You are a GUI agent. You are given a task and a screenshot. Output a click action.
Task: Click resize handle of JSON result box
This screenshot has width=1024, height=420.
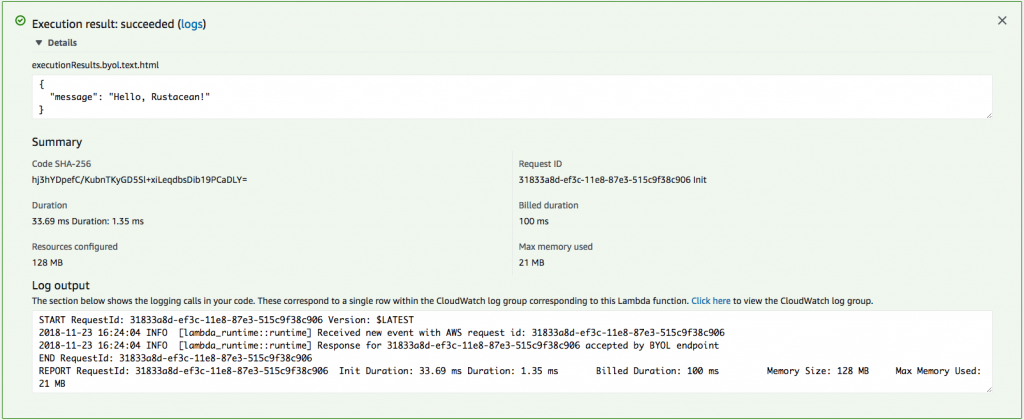coord(988,115)
